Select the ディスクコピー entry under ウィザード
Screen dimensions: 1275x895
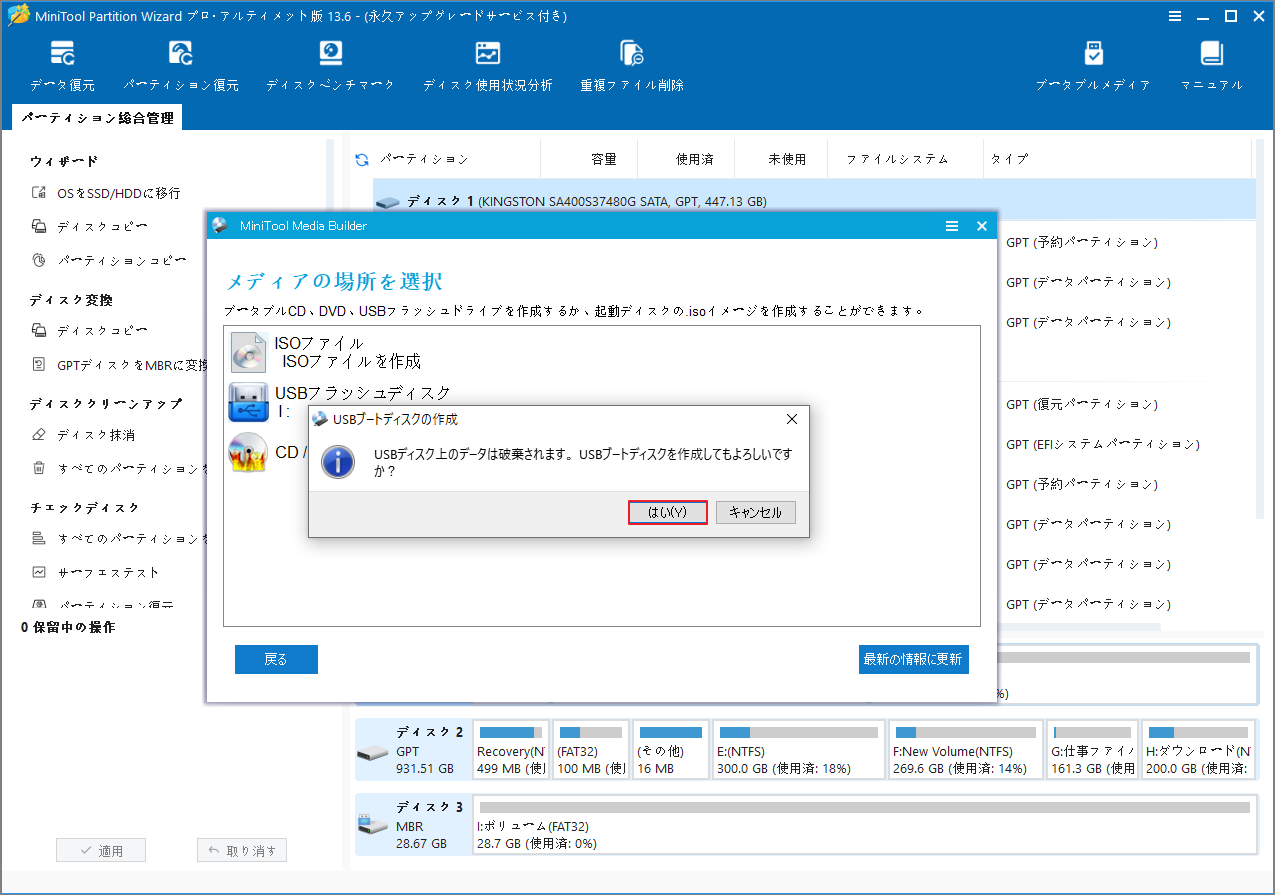point(102,226)
